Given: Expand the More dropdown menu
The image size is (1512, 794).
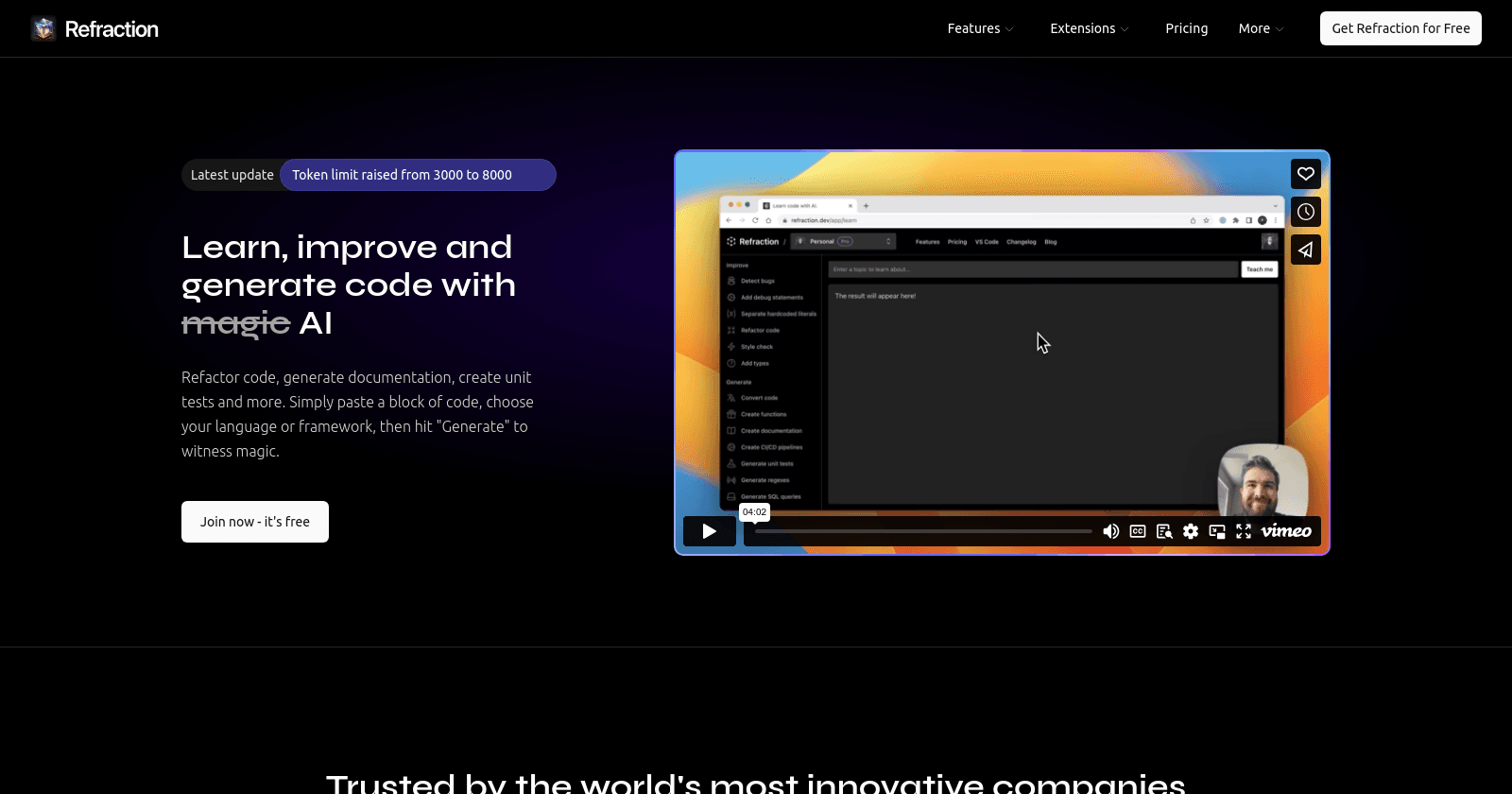Looking at the screenshot, I should pos(1262,28).
